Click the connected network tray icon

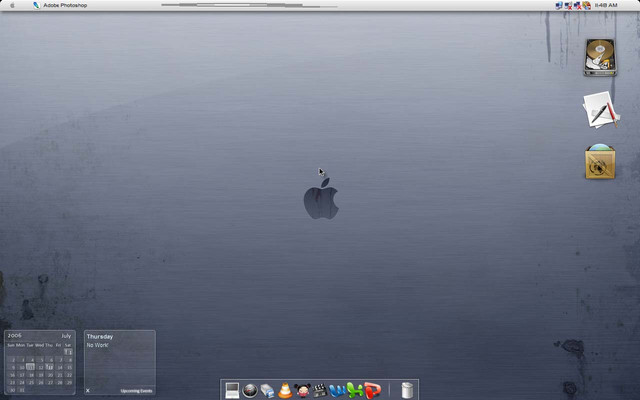pyautogui.click(x=559, y=5)
